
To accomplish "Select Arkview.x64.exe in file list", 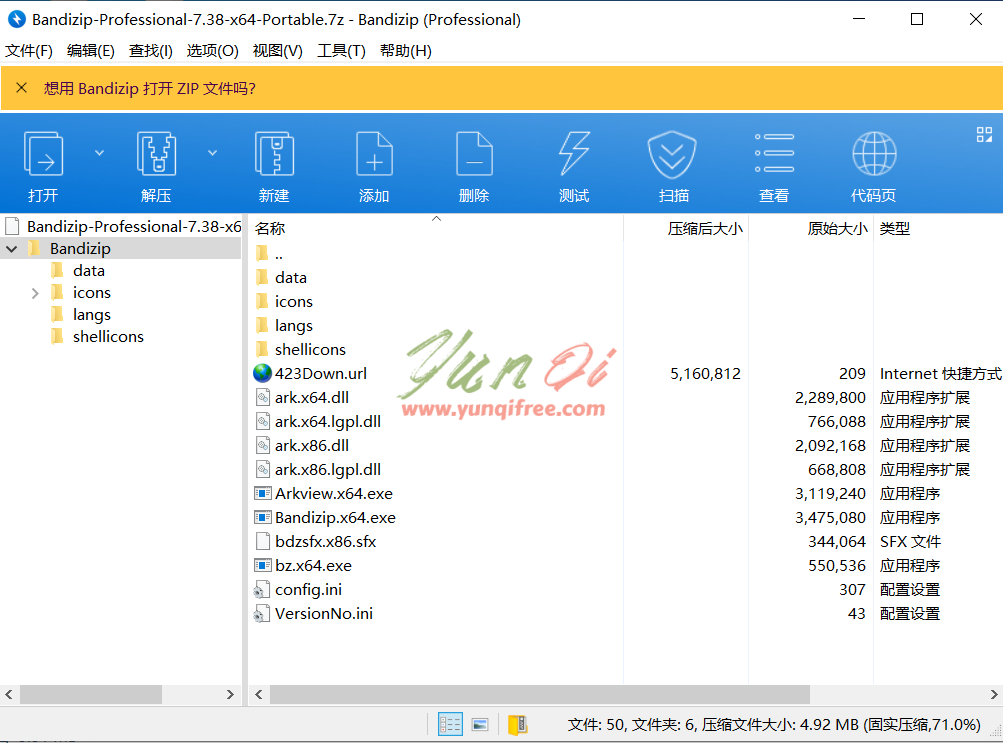I will pos(333,494).
